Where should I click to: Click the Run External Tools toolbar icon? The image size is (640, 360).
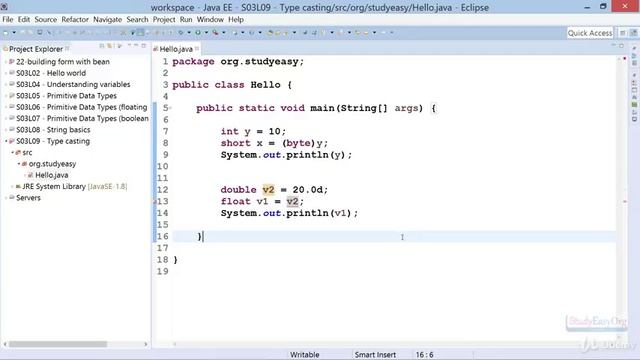point(216,33)
